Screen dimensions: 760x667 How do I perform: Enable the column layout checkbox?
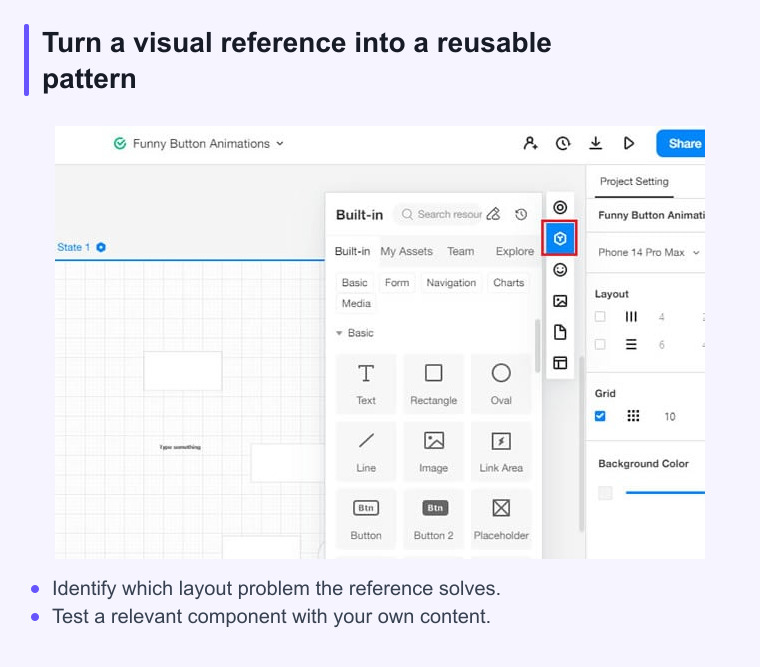600,317
